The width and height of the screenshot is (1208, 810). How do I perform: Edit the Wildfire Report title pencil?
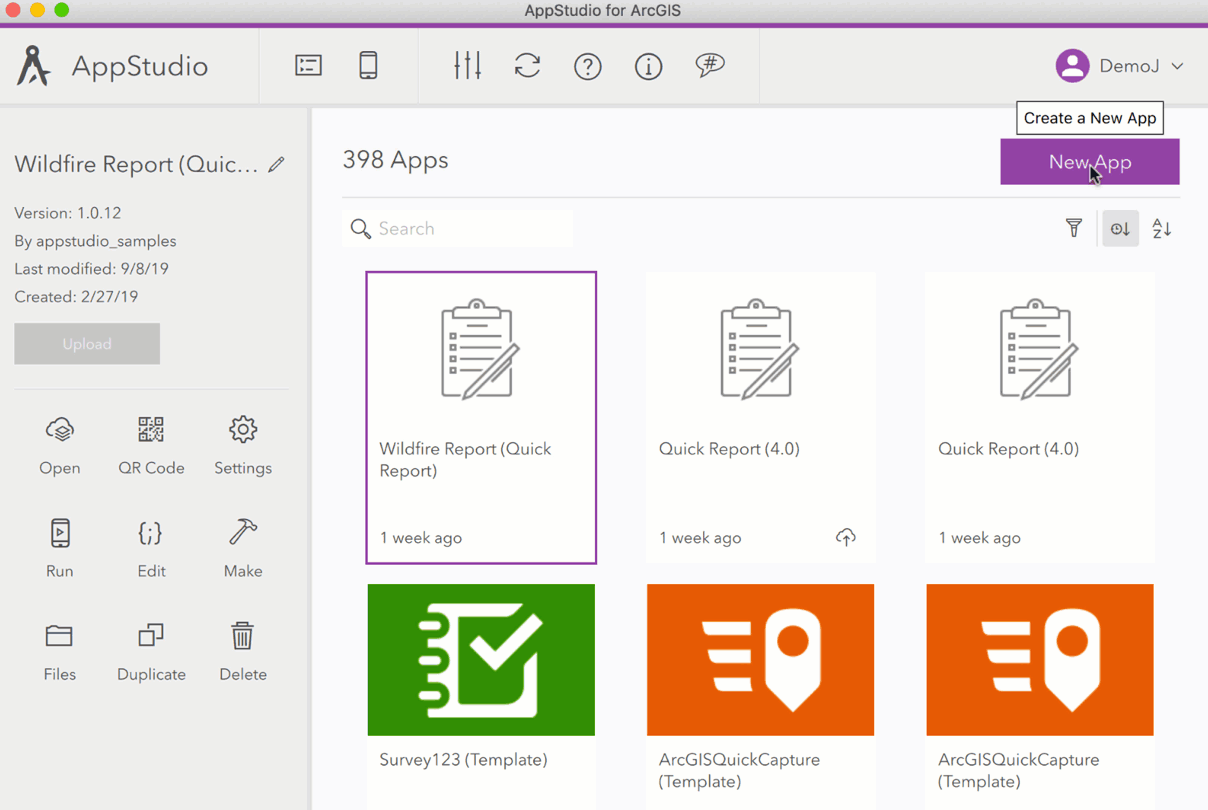click(x=277, y=164)
